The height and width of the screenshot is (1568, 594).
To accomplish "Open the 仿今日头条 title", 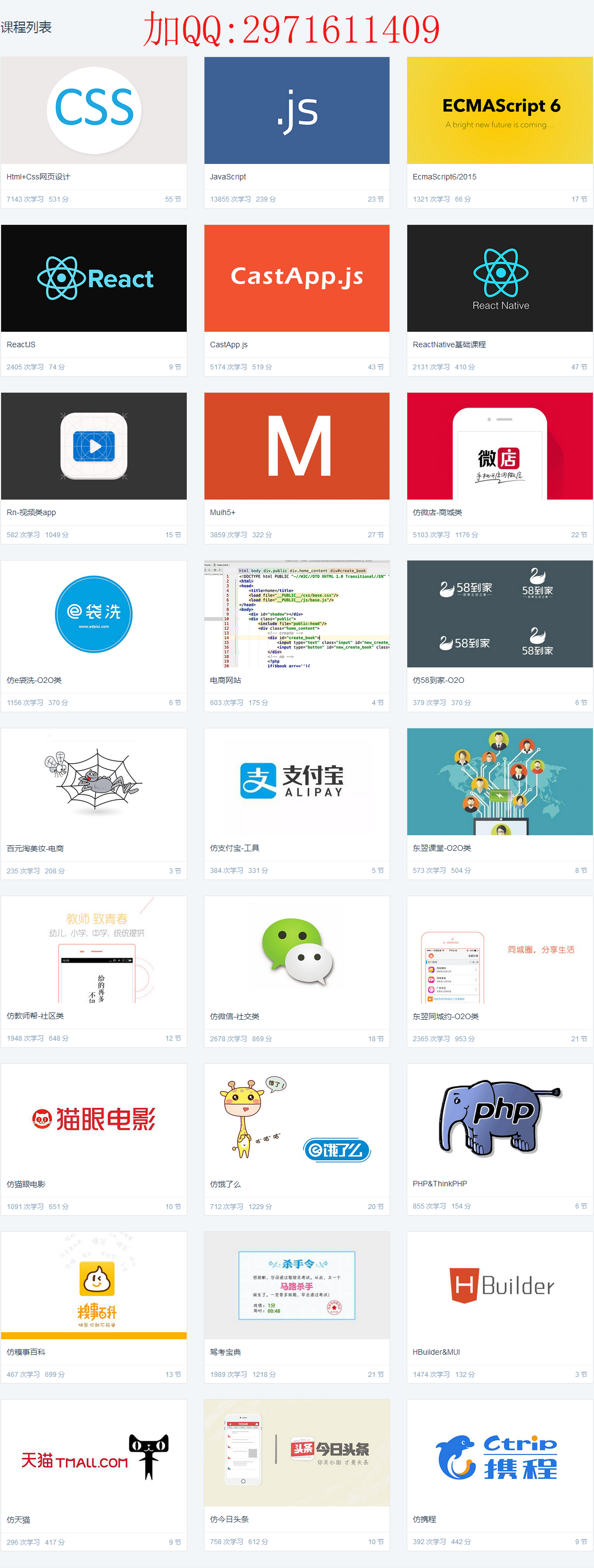I will (x=230, y=1519).
